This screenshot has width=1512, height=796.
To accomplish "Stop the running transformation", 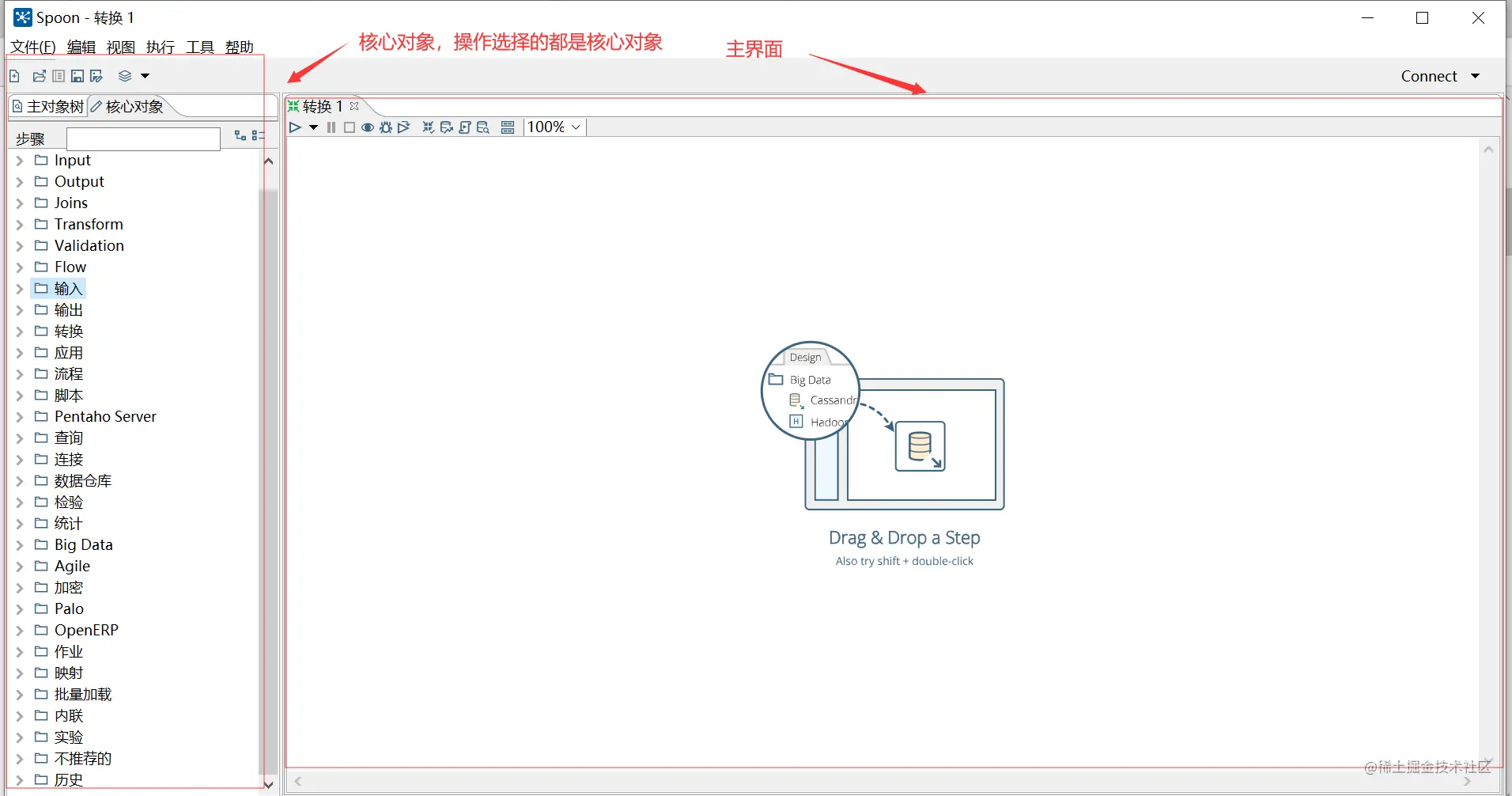I will (350, 127).
